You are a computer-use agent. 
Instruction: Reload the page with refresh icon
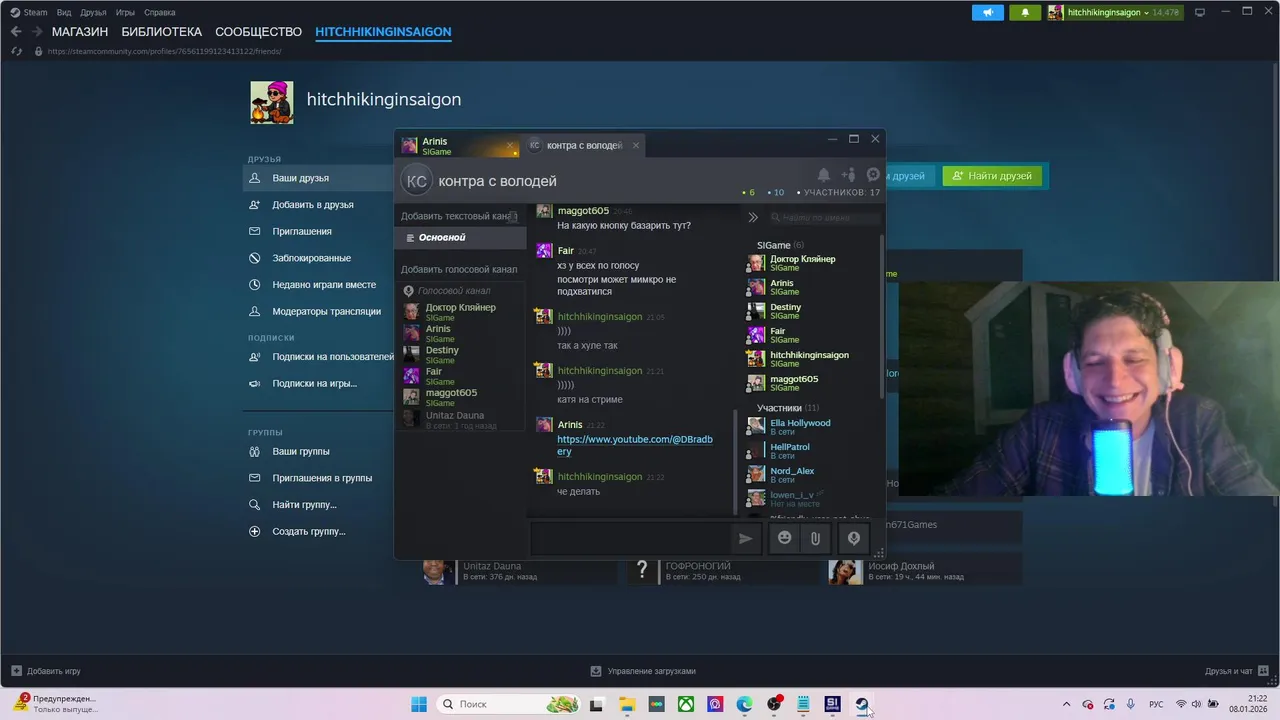point(16,51)
